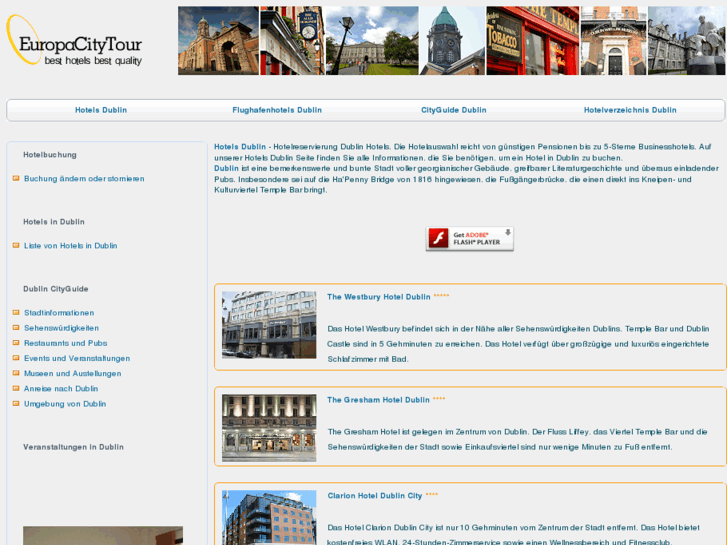The height and width of the screenshot is (545, 727).
Task: Open Hotels Dublin navigation tab
Action: (x=101, y=110)
